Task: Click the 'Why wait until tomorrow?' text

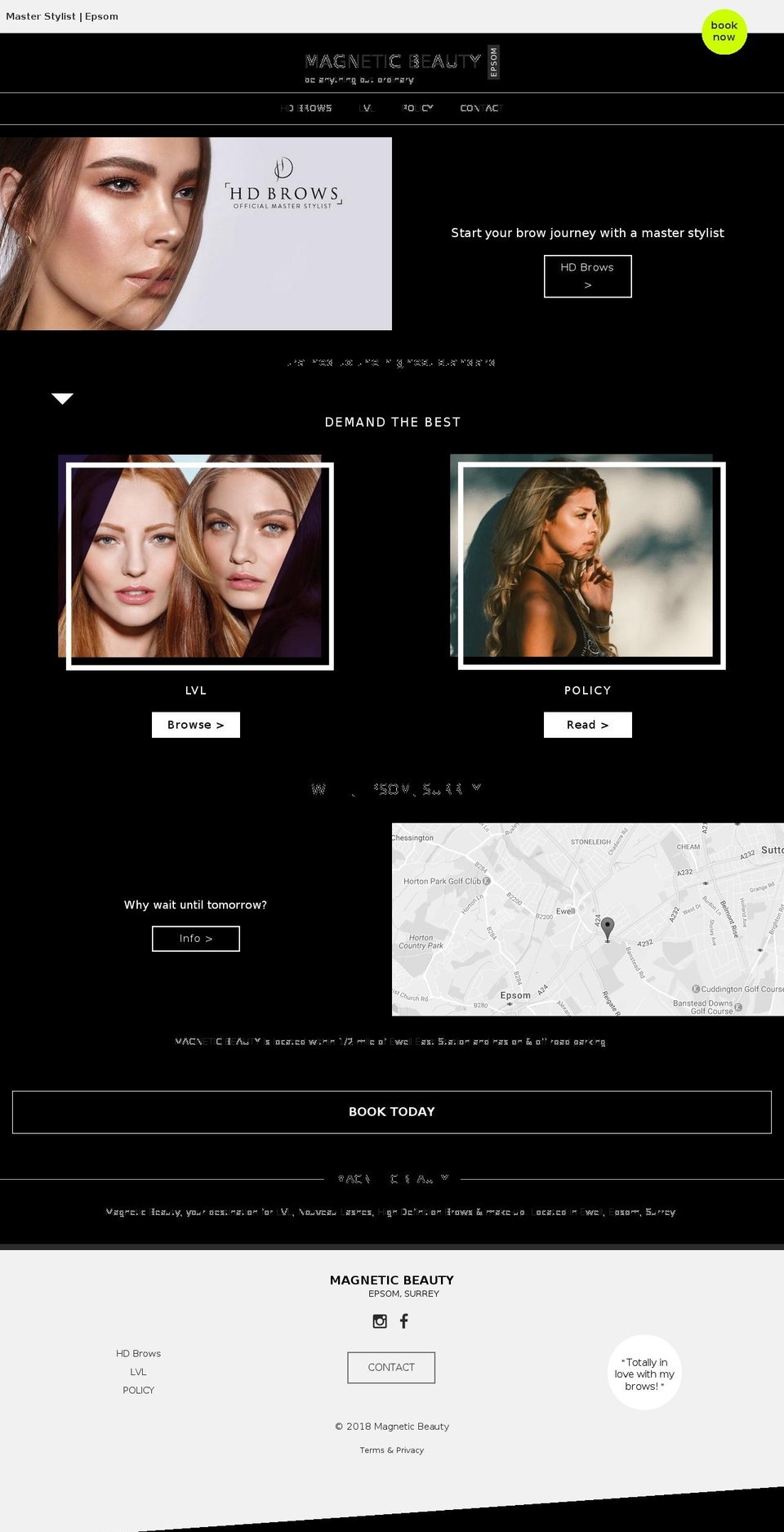Action: tap(195, 904)
